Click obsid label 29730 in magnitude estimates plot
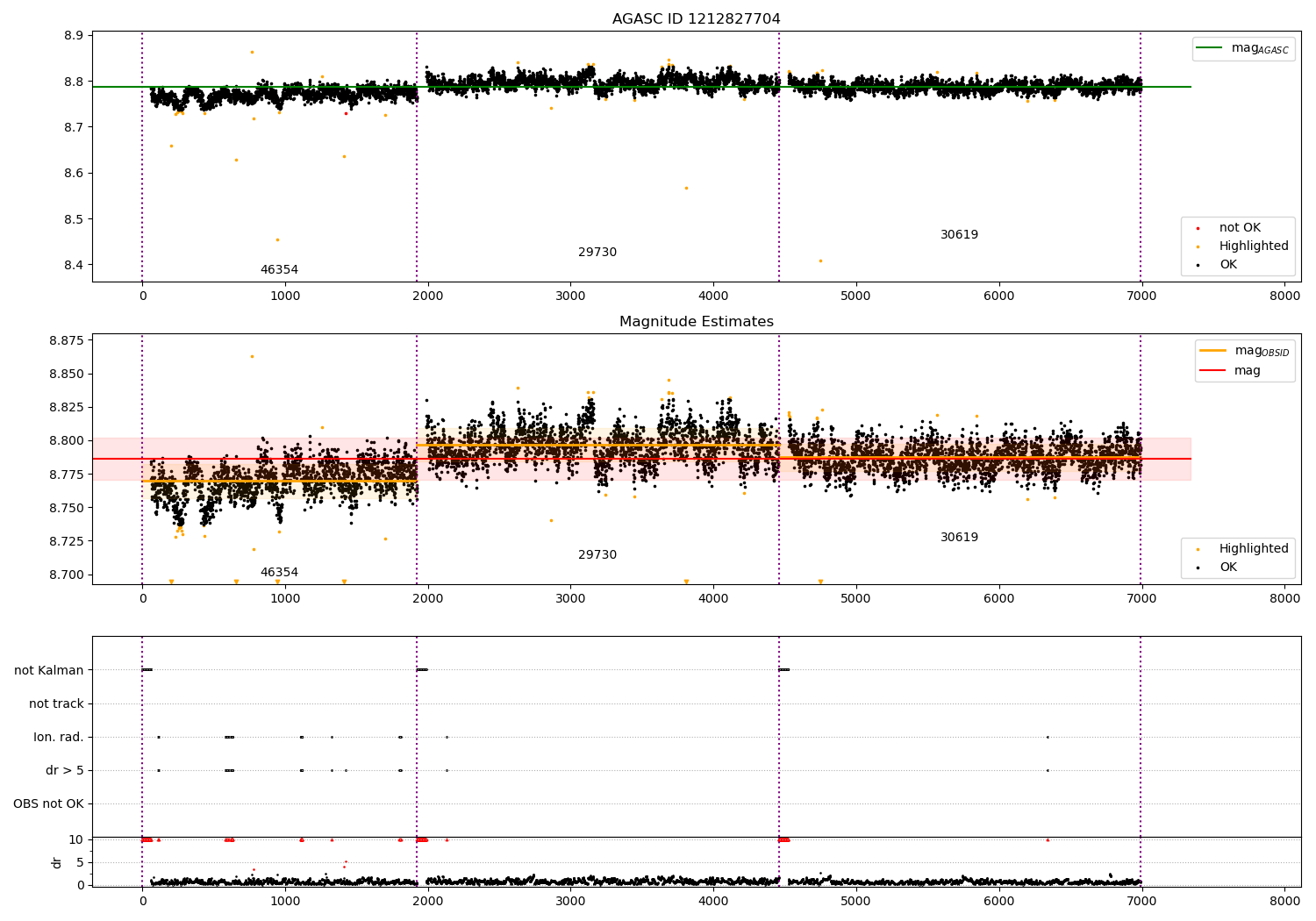 [597, 555]
